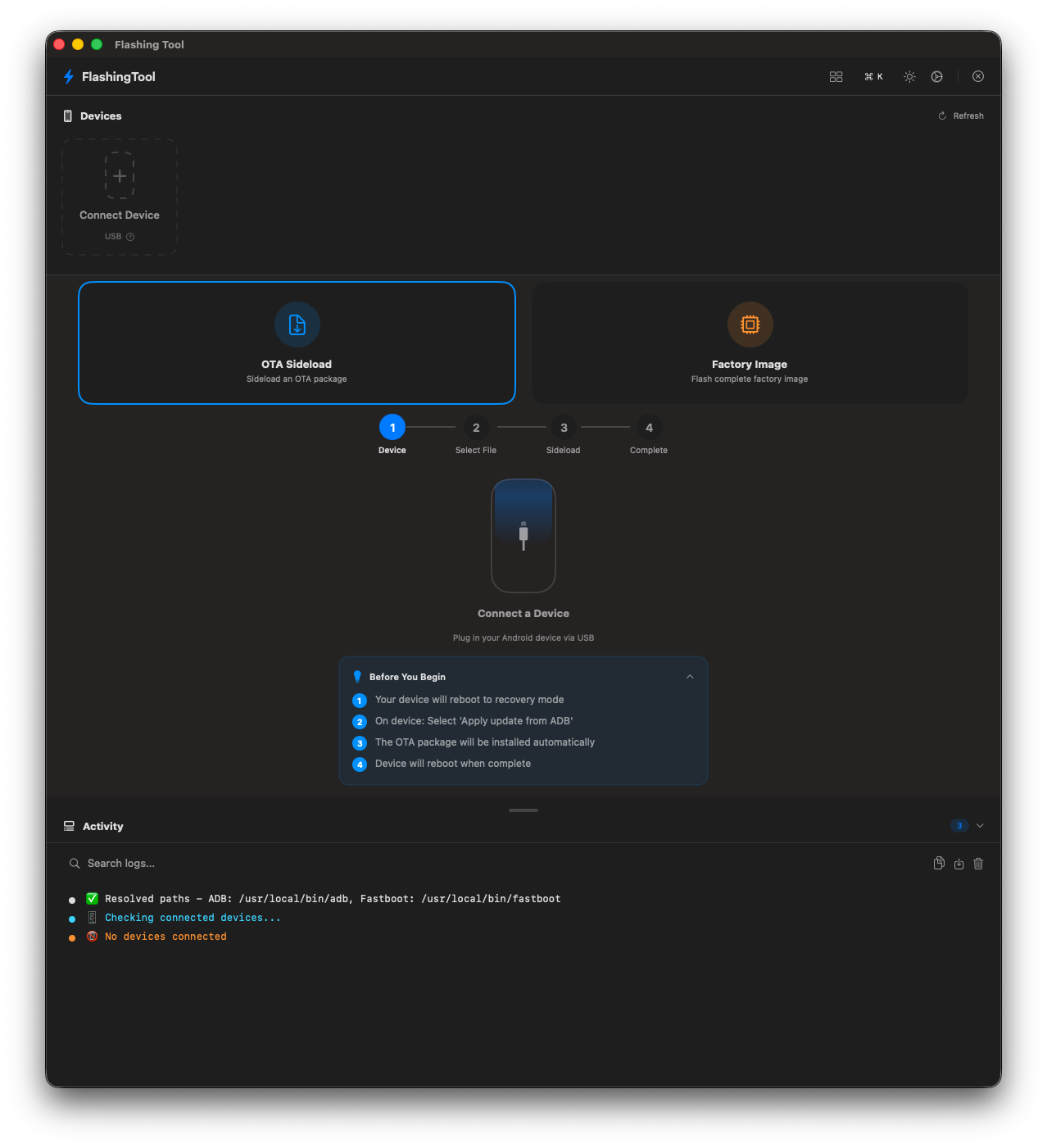Copy activity logs using the copy icon
The height and width of the screenshot is (1148, 1047).
coord(939,863)
